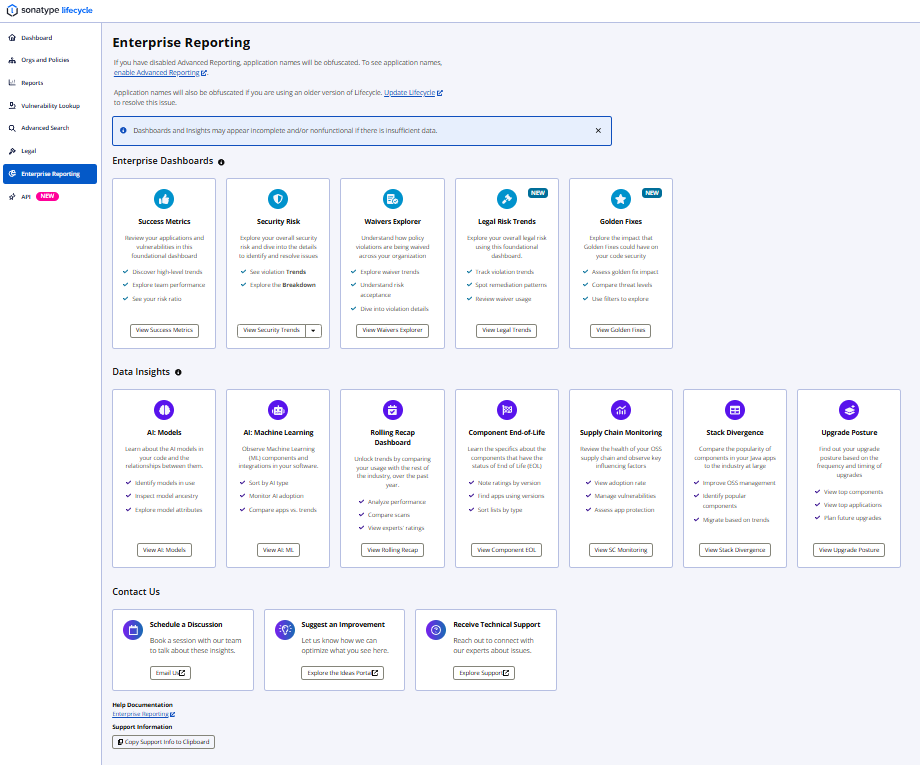Click View SC Monitoring button
This screenshot has height=765, width=920.
(621, 550)
